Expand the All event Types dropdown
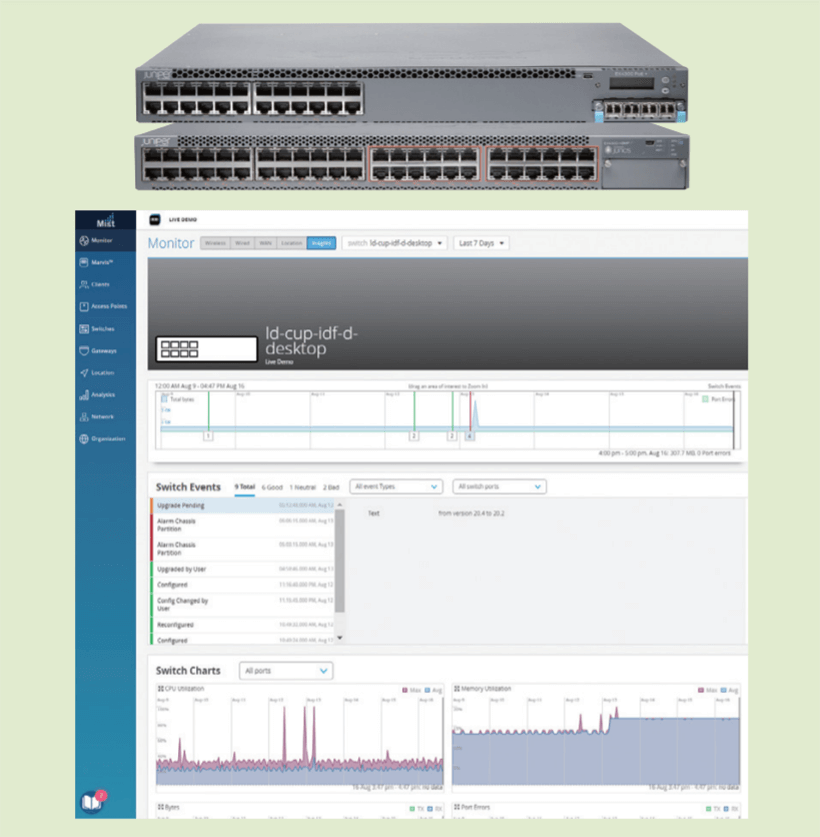The width and height of the screenshot is (820, 837). (395, 487)
